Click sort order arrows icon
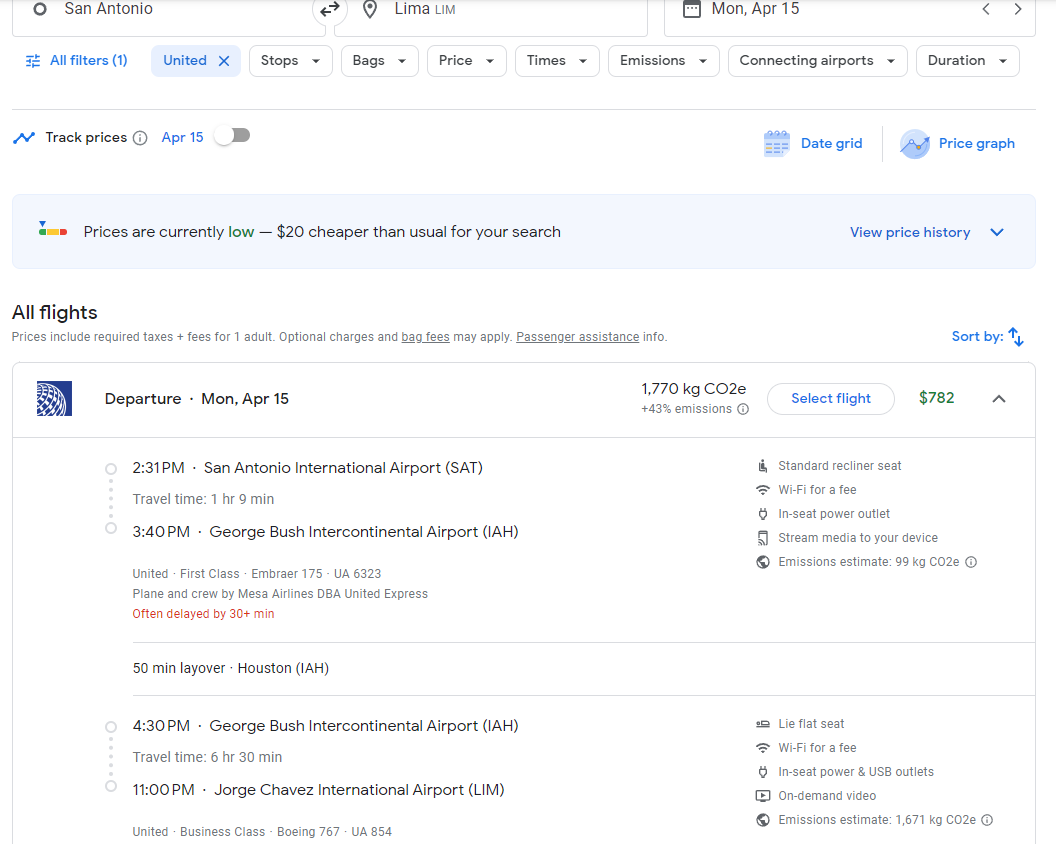The height and width of the screenshot is (844, 1056). [1016, 337]
